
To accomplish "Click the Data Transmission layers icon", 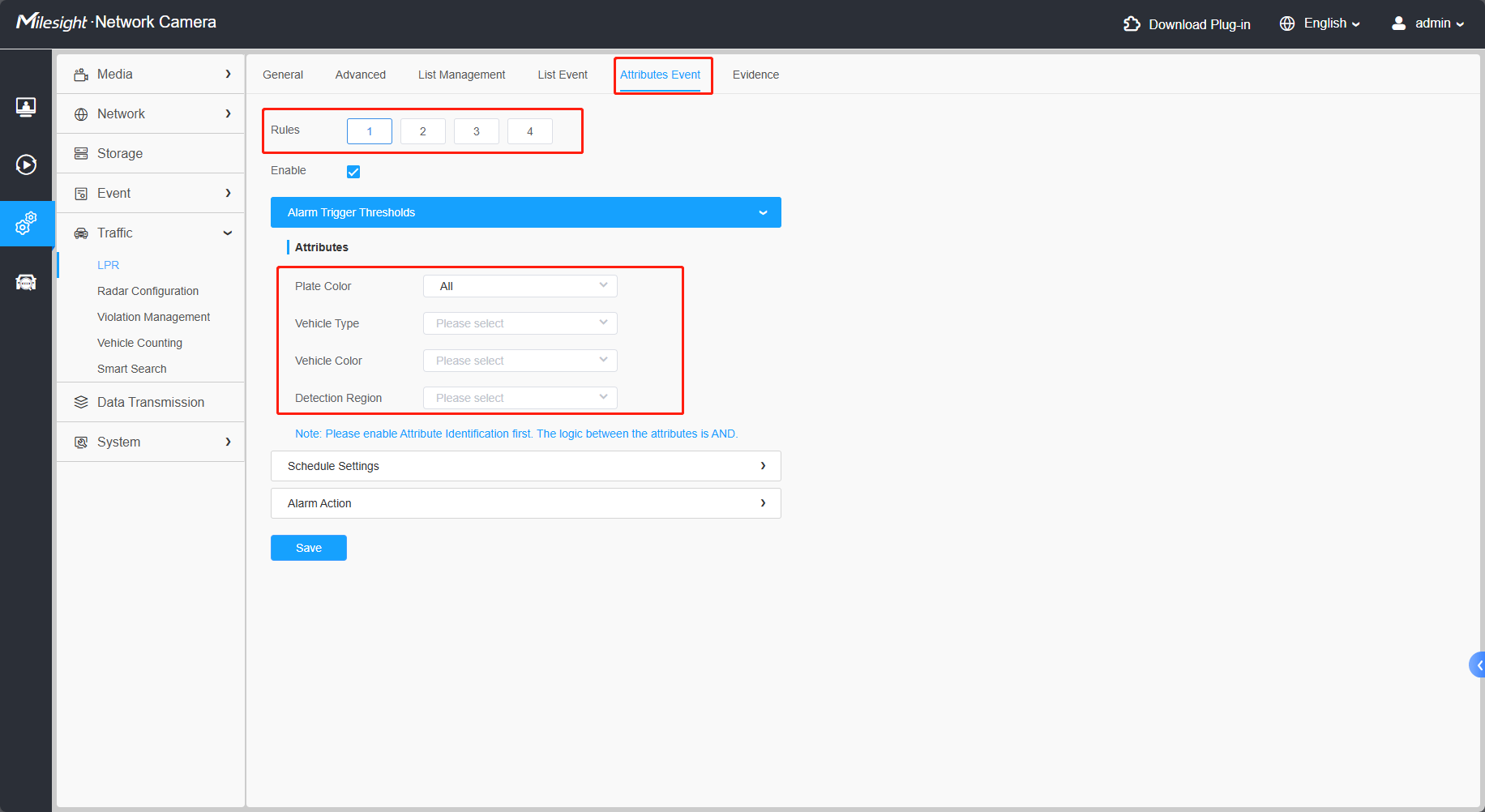I will 81,402.
